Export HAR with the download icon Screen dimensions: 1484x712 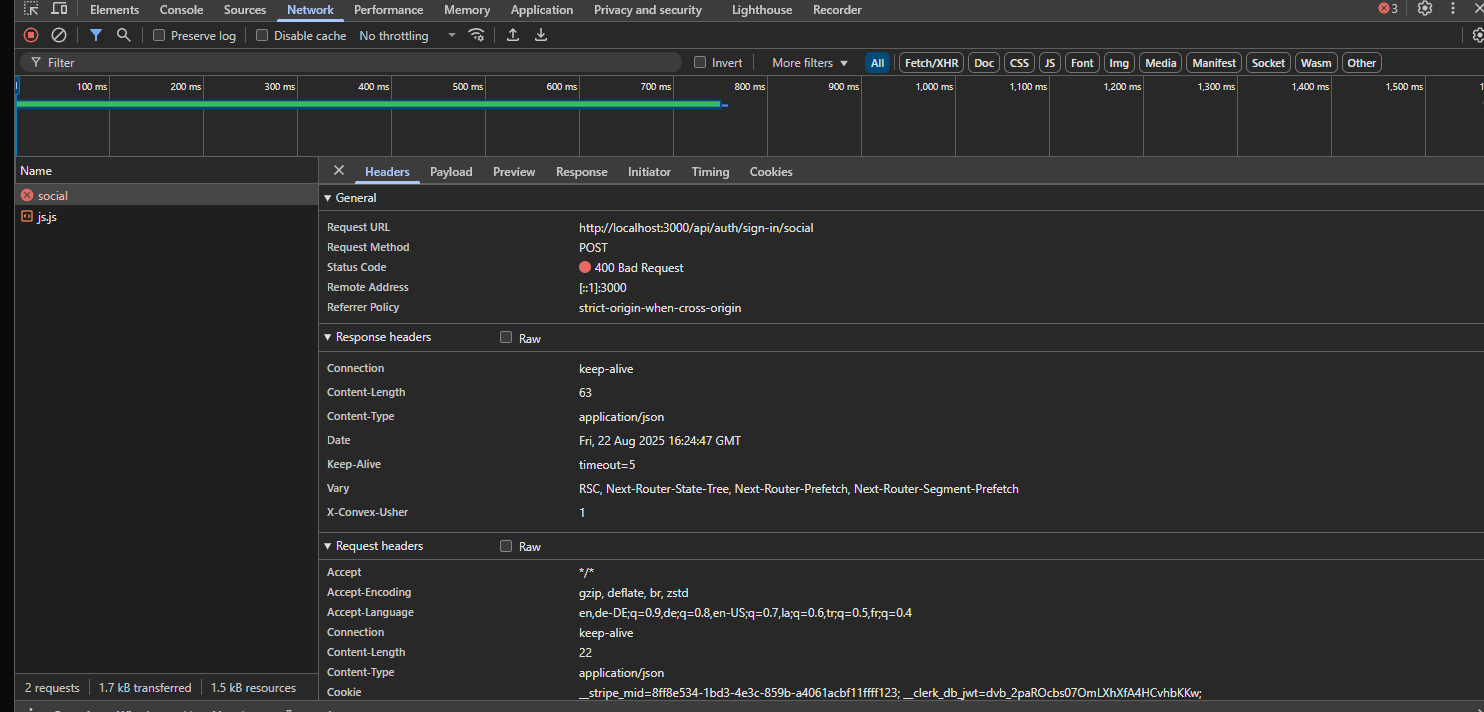(541, 35)
